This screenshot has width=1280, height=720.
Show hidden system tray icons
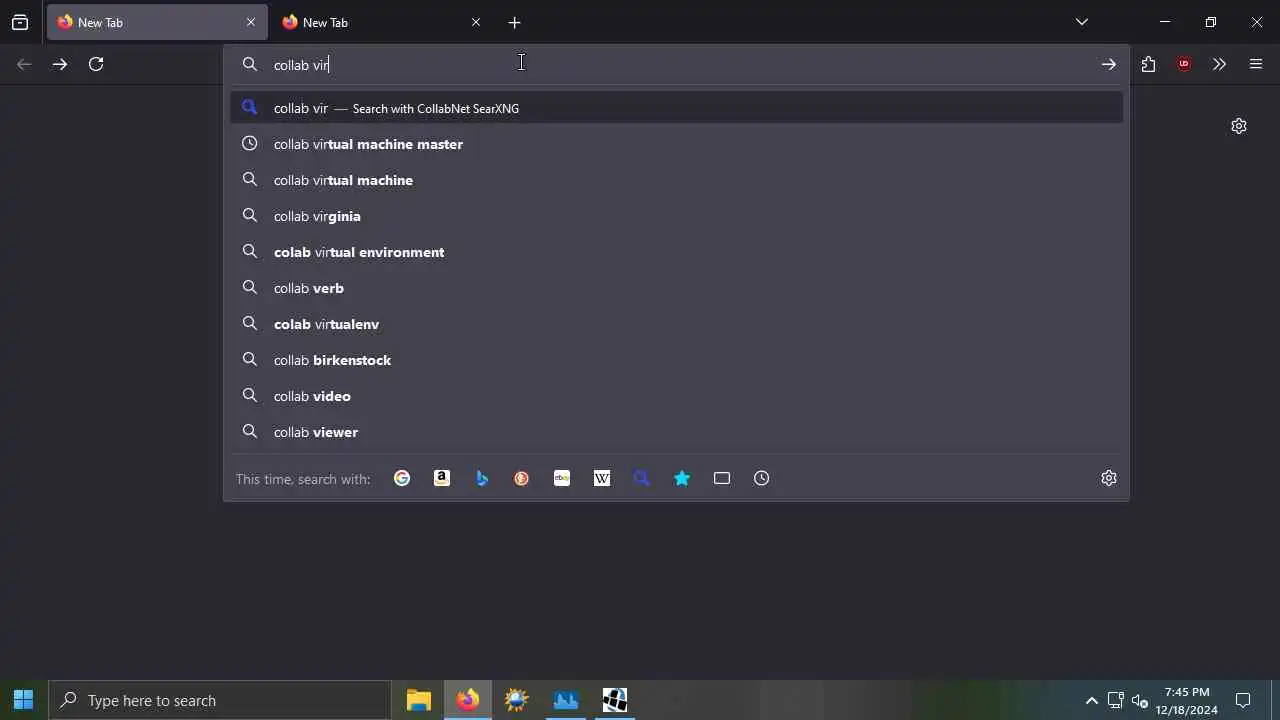tap(1091, 701)
